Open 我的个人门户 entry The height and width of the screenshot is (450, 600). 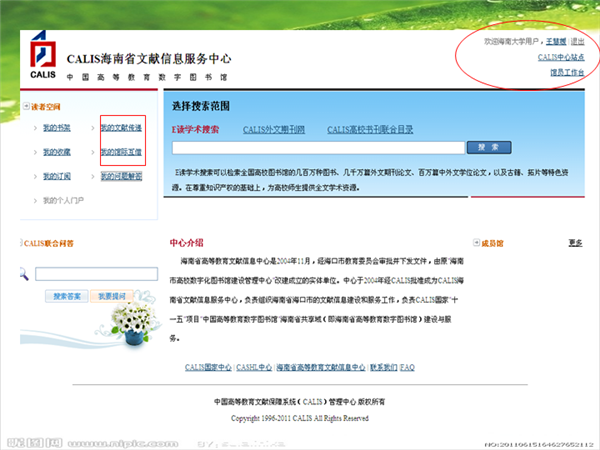(63, 200)
